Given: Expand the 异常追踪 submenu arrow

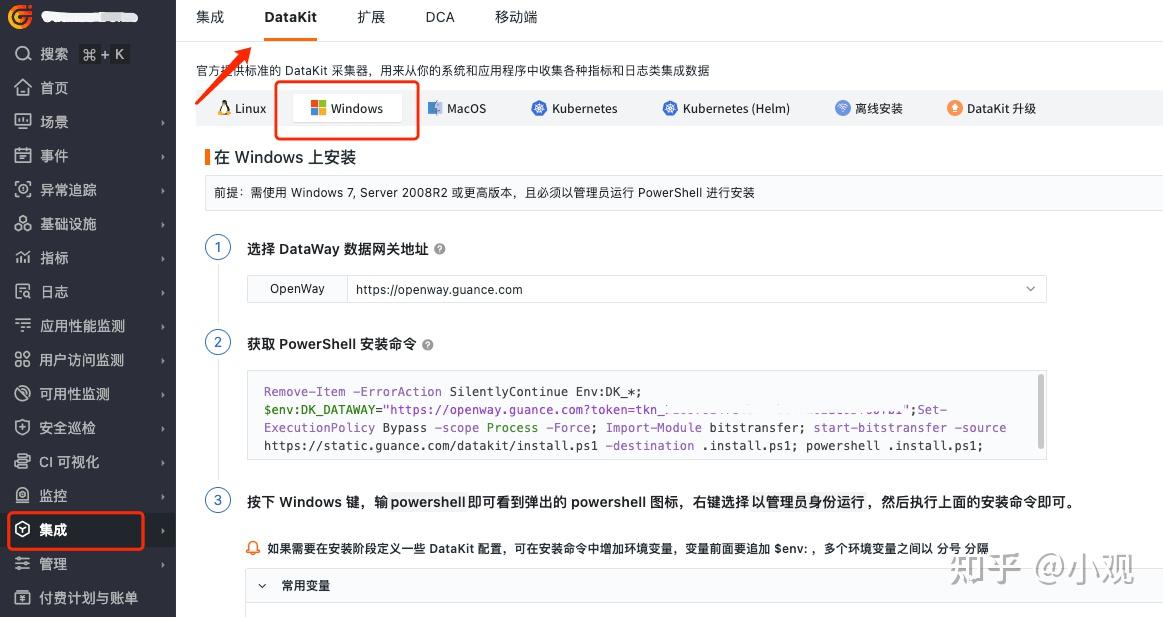Looking at the screenshot, I should click(x=163, y=191).
